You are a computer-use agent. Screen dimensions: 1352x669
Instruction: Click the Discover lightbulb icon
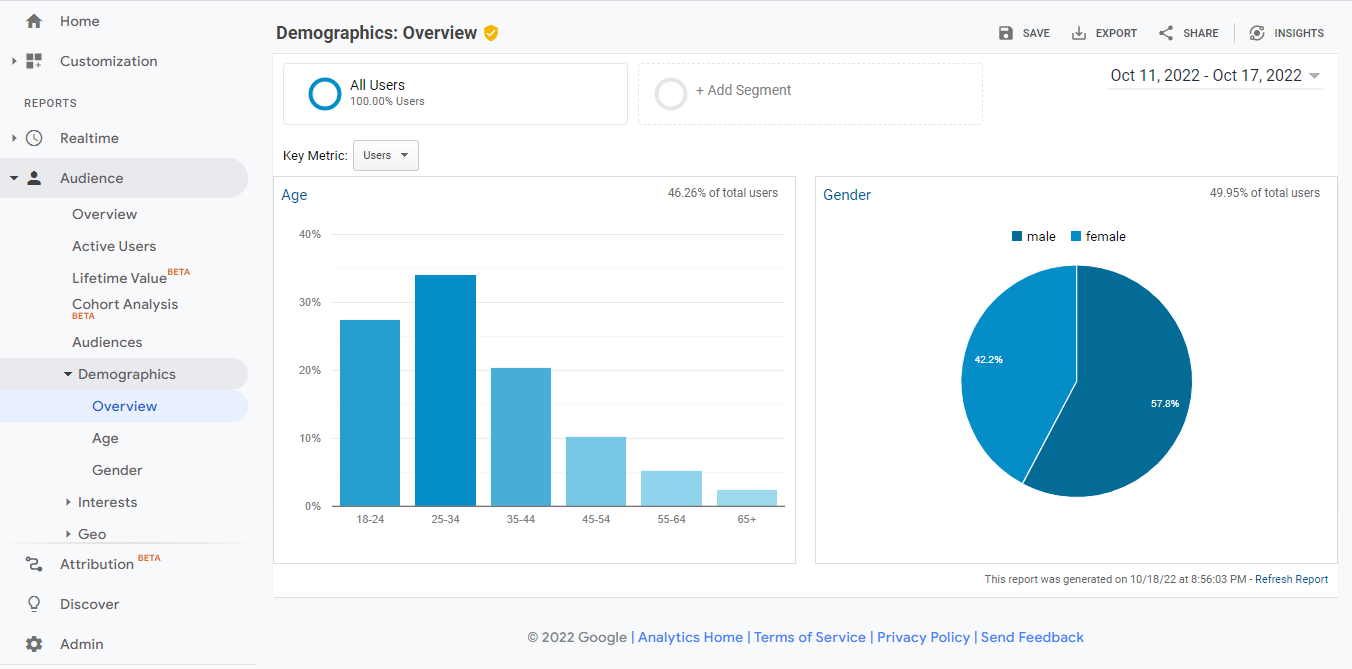pyautogui.click(x=33, y=603)
